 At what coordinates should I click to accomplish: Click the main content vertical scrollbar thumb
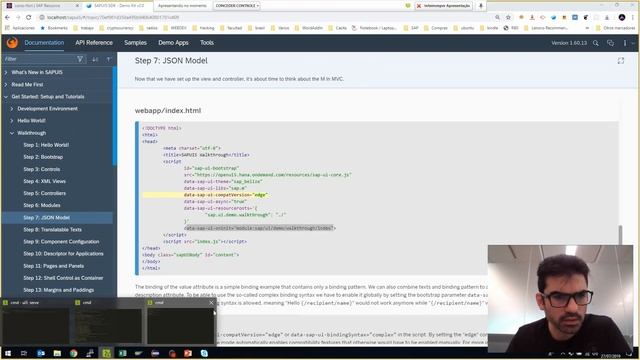(620, 235)
